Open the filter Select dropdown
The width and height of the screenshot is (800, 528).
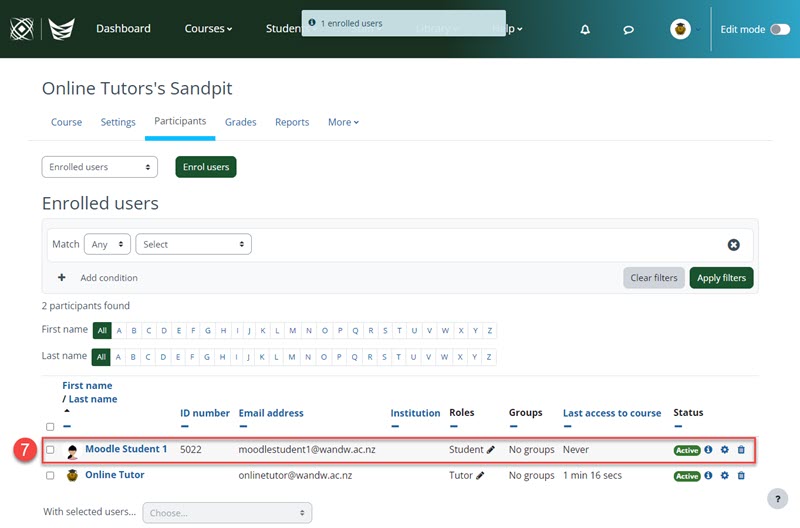point(193,244)
